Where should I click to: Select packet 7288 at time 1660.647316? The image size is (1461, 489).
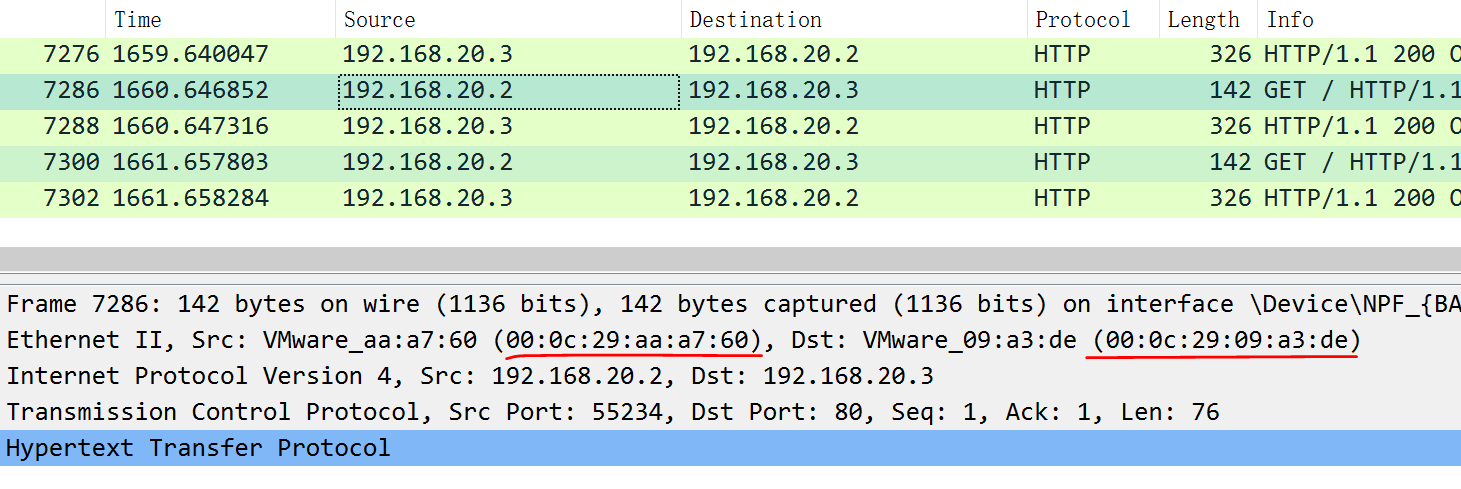(x=190, y=126)
